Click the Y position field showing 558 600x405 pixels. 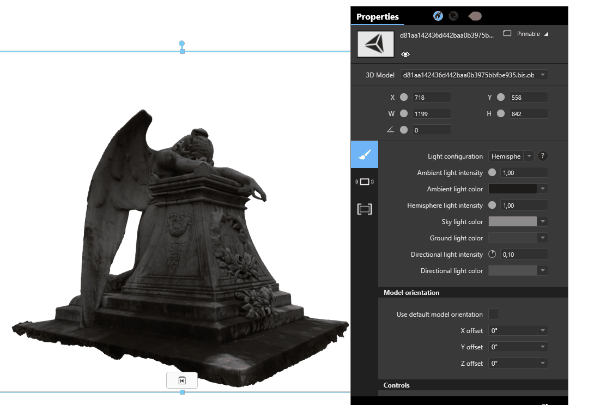(x=528, y=97)
